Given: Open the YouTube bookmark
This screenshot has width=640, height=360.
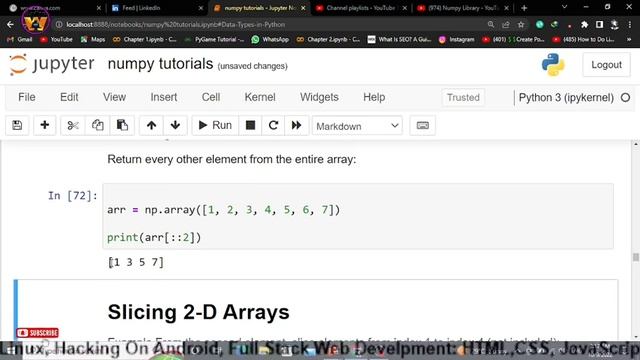Looking at the screenshot, I should tap(56, 40).
